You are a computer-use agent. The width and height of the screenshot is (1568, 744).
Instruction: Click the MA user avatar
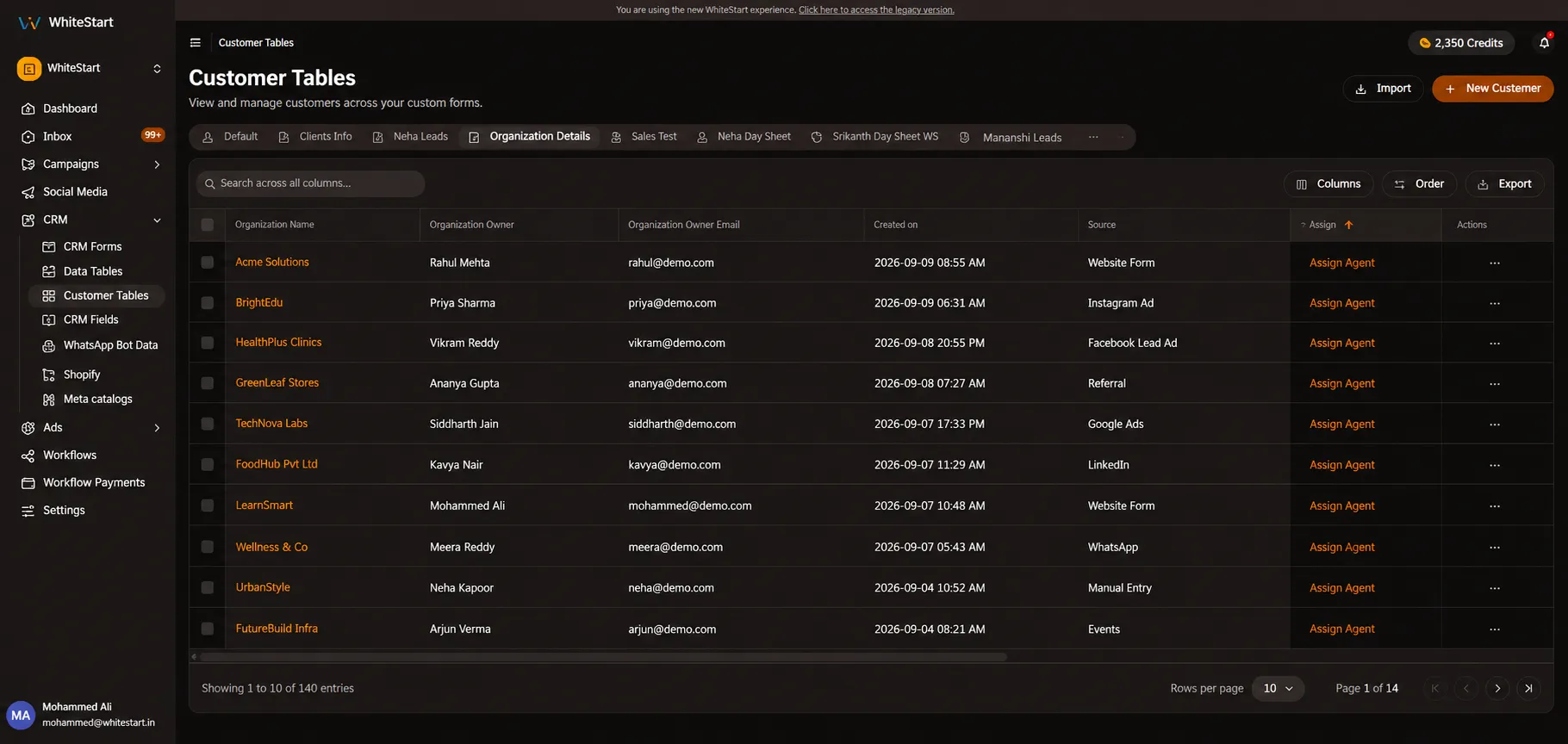pos(21,716)
